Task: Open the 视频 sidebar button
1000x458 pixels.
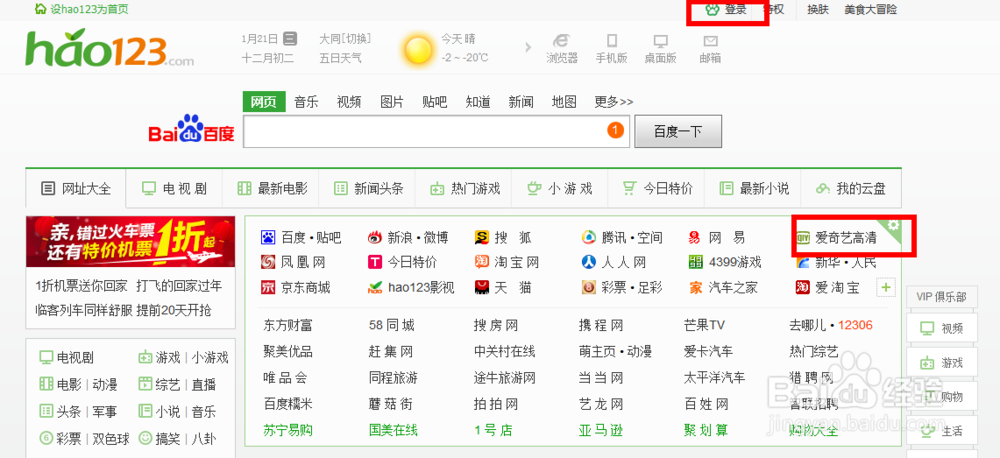Action: point(941,329)
